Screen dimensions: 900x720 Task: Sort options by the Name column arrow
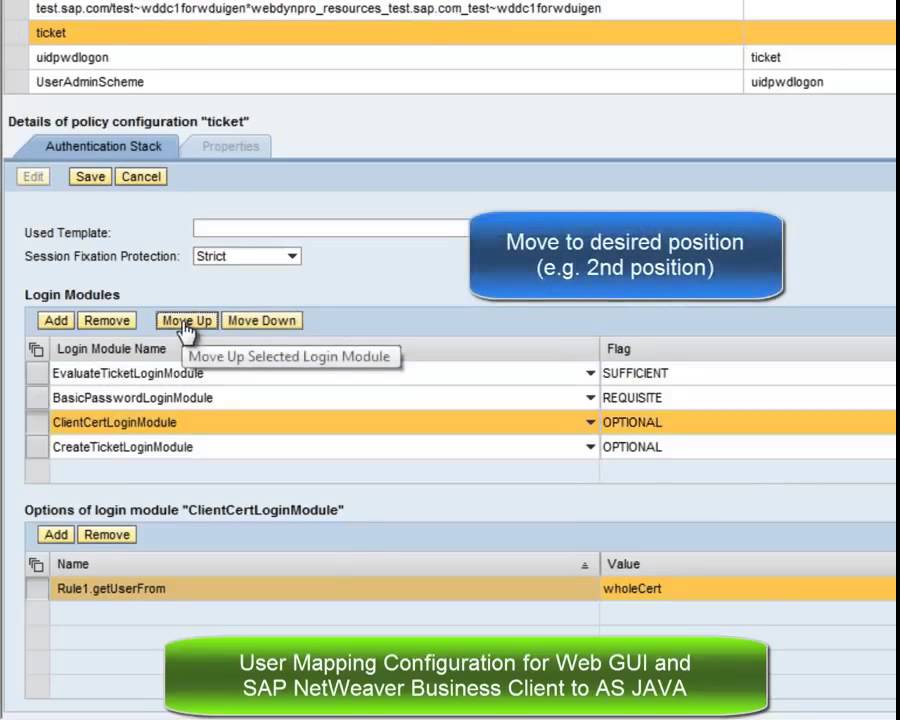point(584,566)
